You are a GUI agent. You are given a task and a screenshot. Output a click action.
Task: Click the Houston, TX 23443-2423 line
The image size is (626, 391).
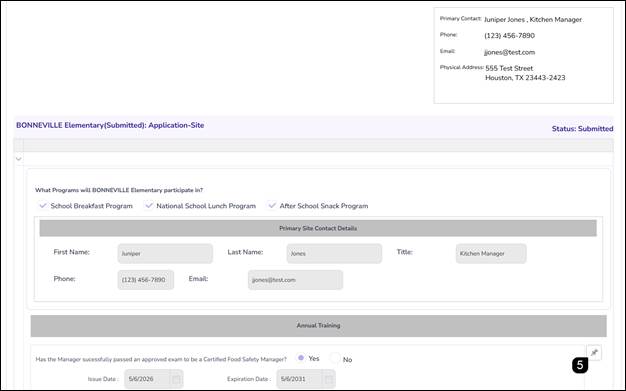tap(525, 78)
